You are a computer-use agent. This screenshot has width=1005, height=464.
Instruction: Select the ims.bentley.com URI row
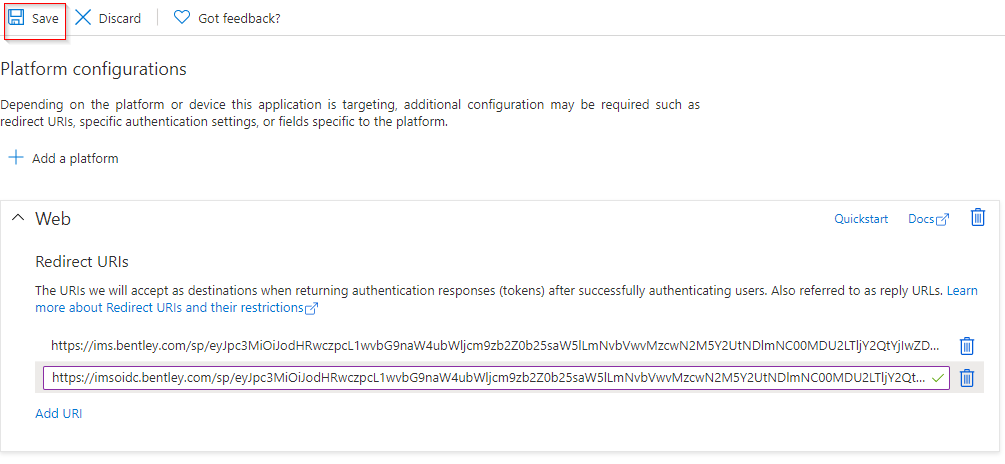tap(495, 346)
